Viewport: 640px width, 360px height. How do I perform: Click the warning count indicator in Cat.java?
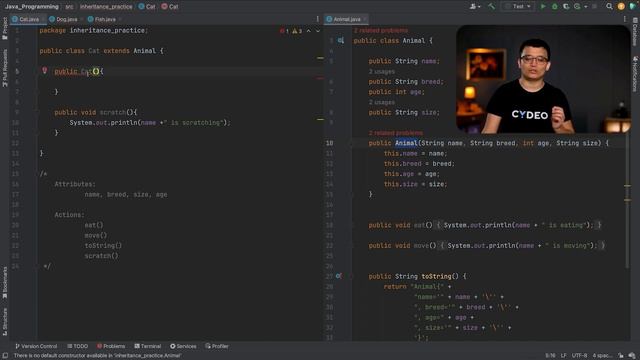coord(297,31)
